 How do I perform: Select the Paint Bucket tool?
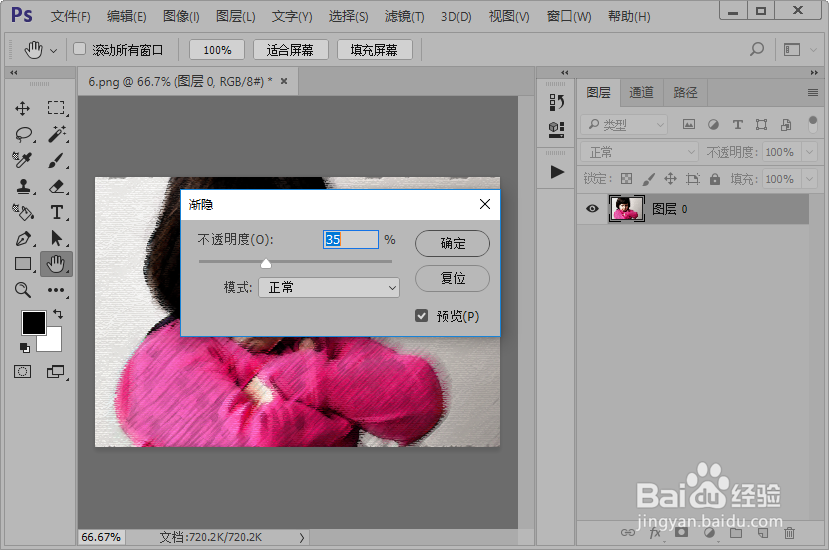tap(23, 212)
